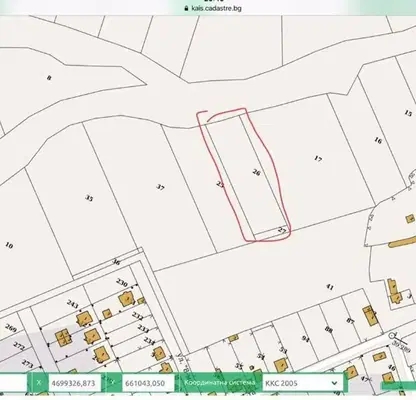
Task: Select the small parcel numbered 27
Action: tap(282, 230)
